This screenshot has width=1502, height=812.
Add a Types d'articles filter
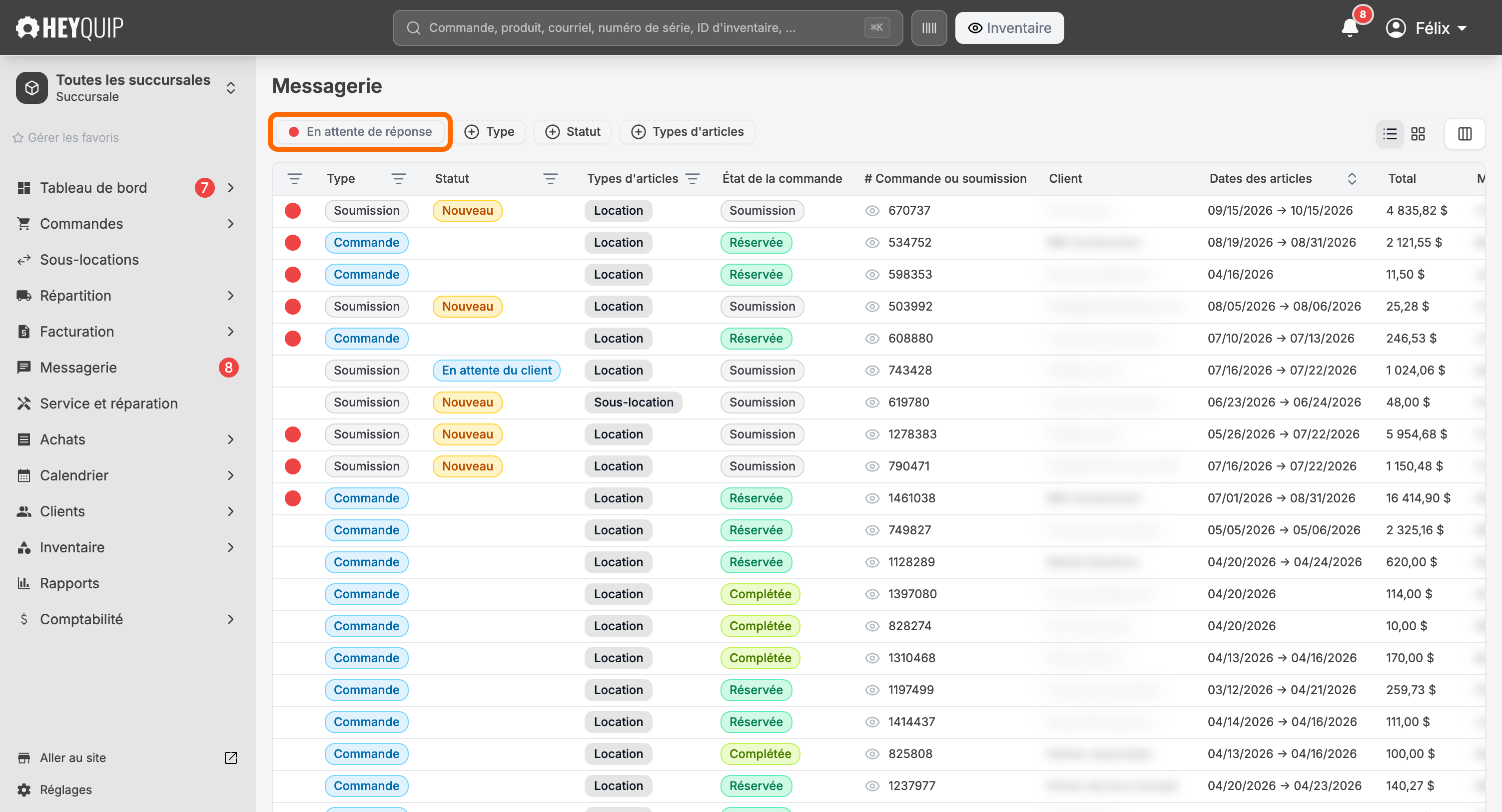click(688, 132)
